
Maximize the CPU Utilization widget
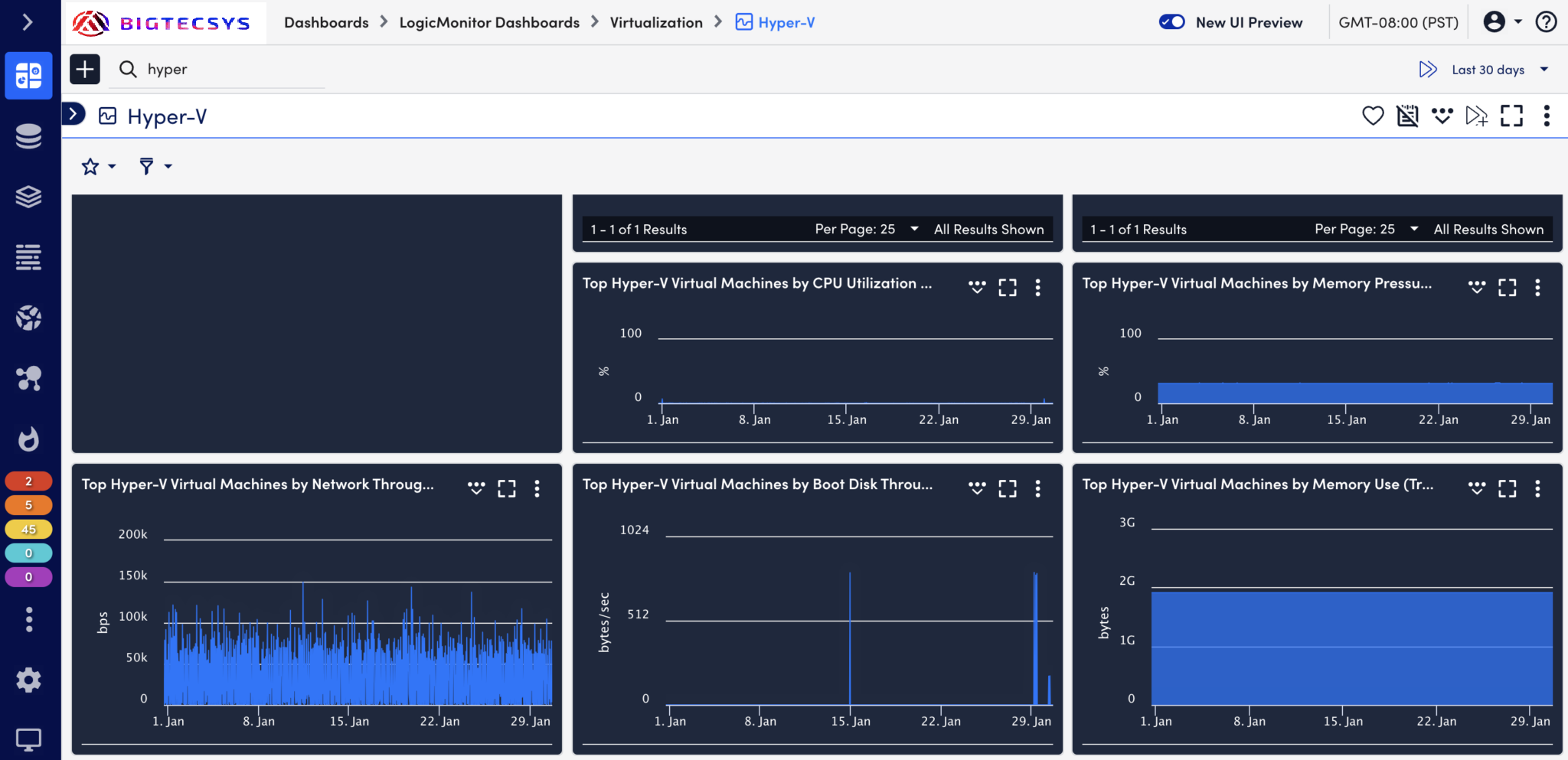pos(1008,287)
